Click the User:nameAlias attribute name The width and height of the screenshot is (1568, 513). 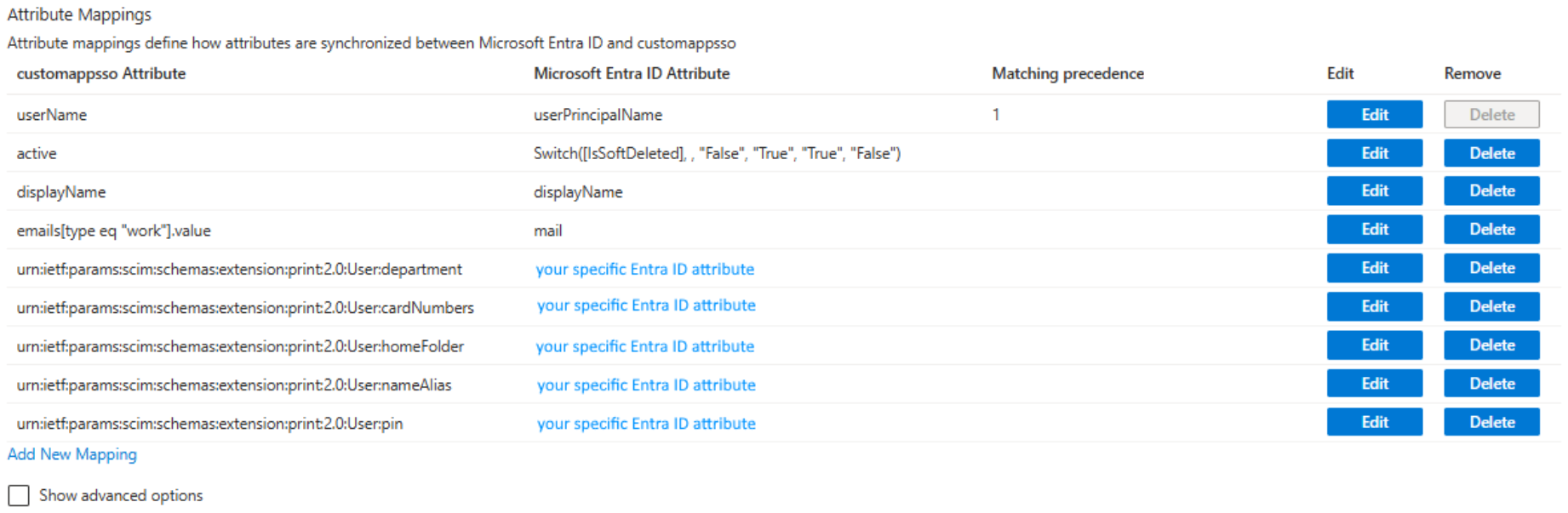coord(234,385)
